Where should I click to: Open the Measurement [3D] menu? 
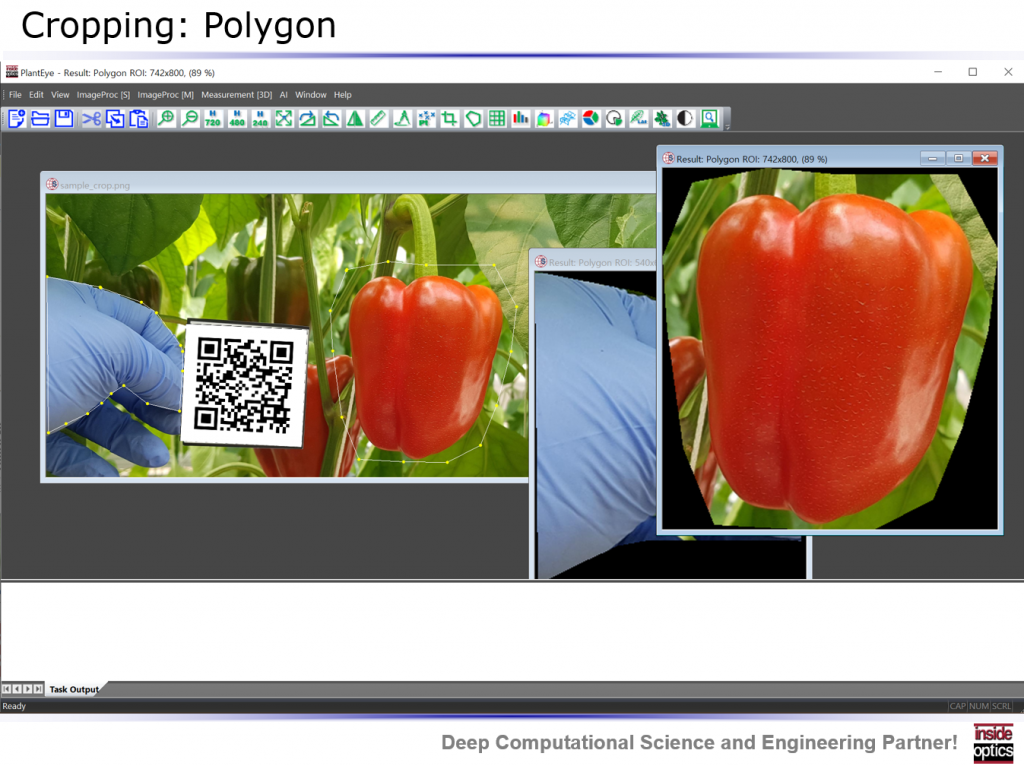point(234,94)
